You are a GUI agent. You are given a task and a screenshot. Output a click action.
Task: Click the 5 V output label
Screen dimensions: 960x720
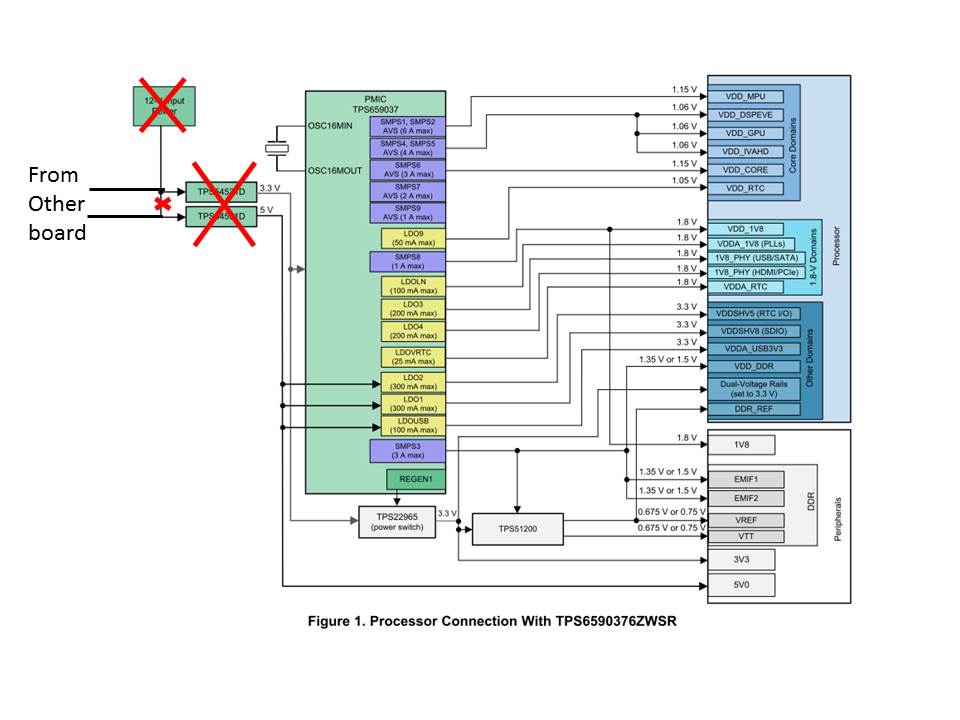(266, 210)
